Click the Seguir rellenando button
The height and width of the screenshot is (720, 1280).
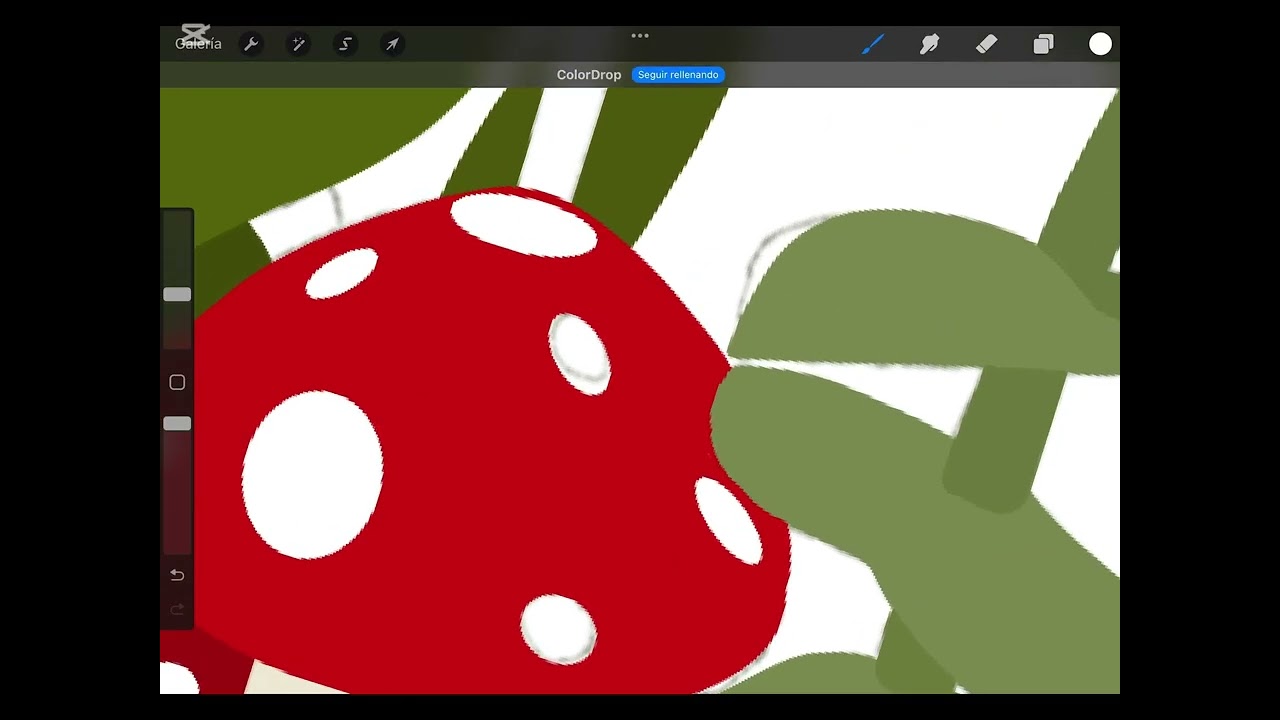(x=678, y=75)
